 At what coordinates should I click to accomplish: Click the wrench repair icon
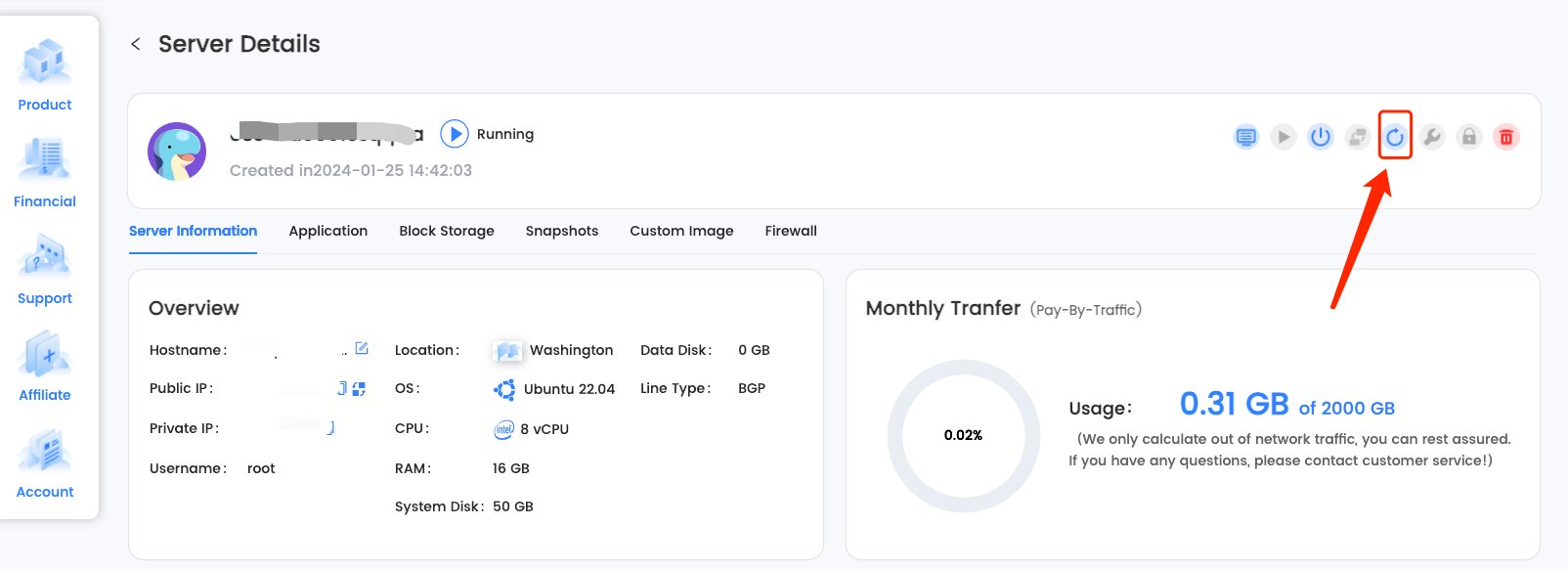(x=1432, y=137)
